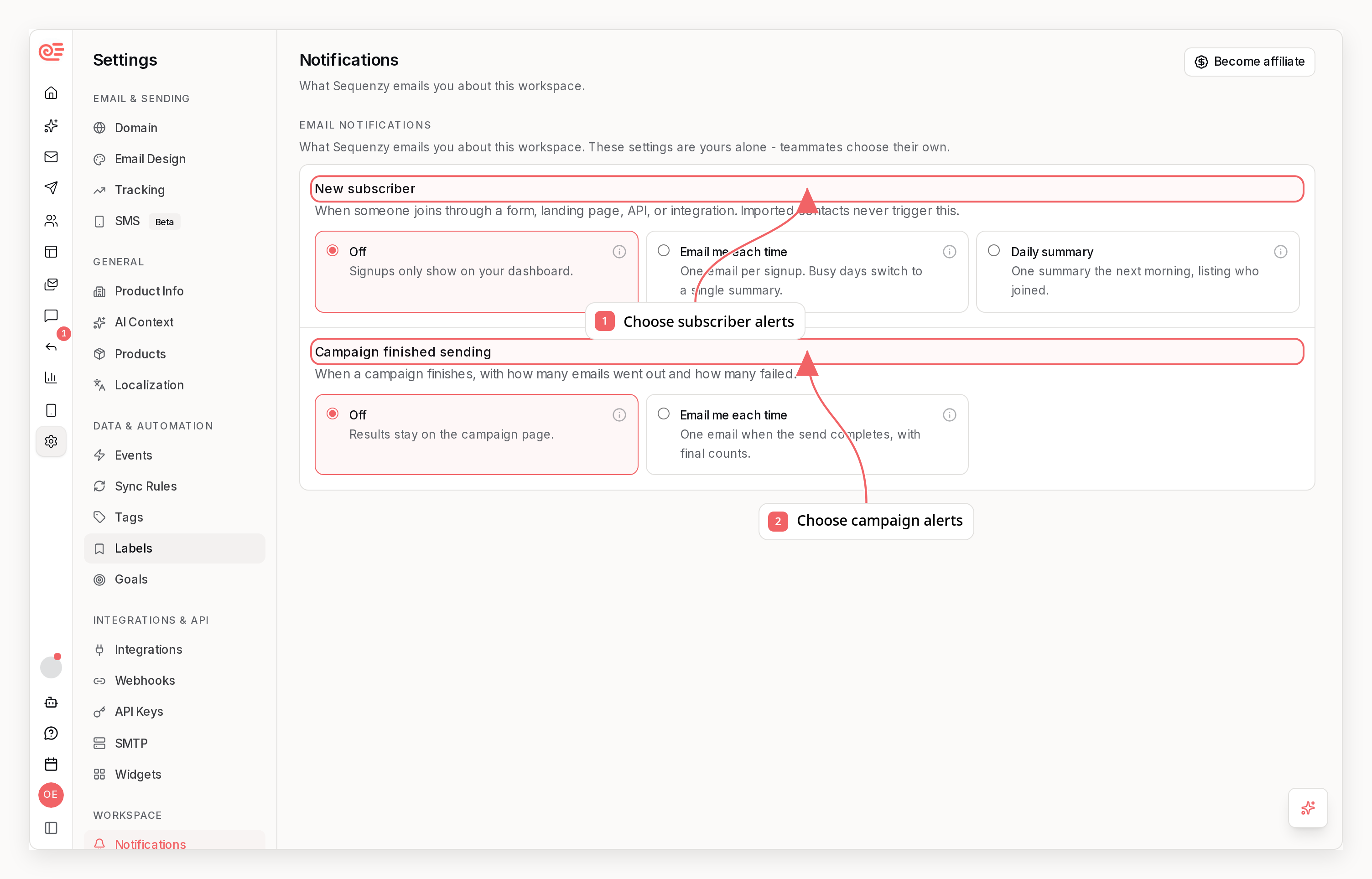Screen dimensions: 1372x879
Task: Open the subscribers people icon
Action: click(x=51, y=220)
